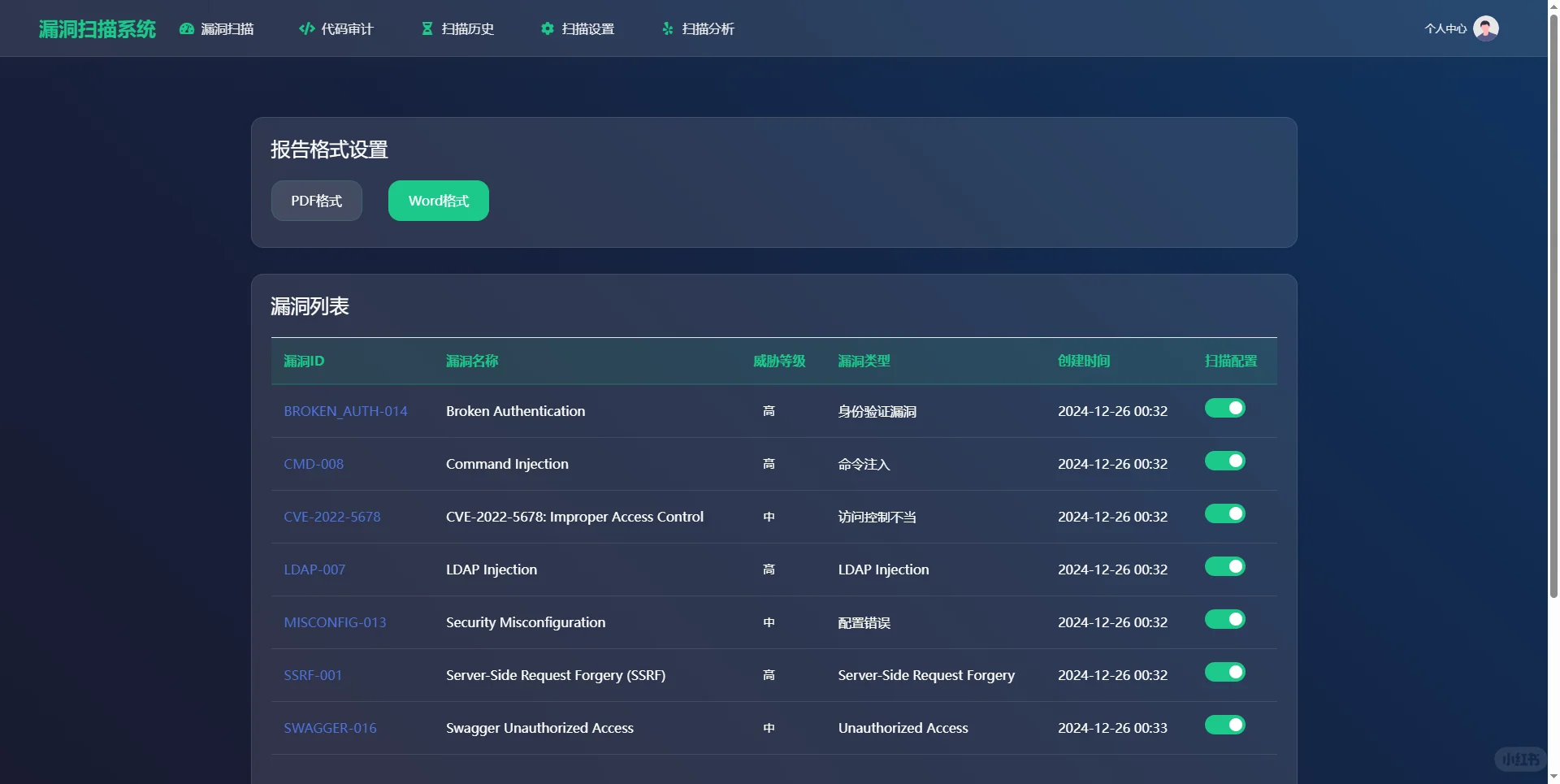1560x784 pixels.
Task: Open the user avatar profile picture
Action: click(1486, 28)
